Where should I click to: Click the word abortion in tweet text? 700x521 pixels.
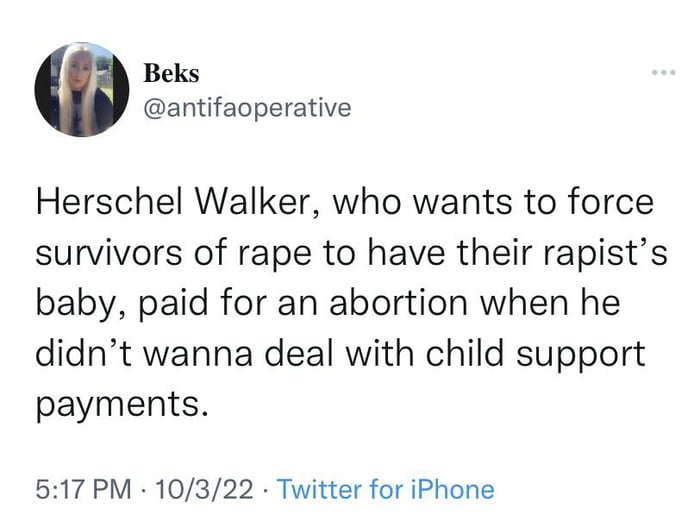point(398,303)
